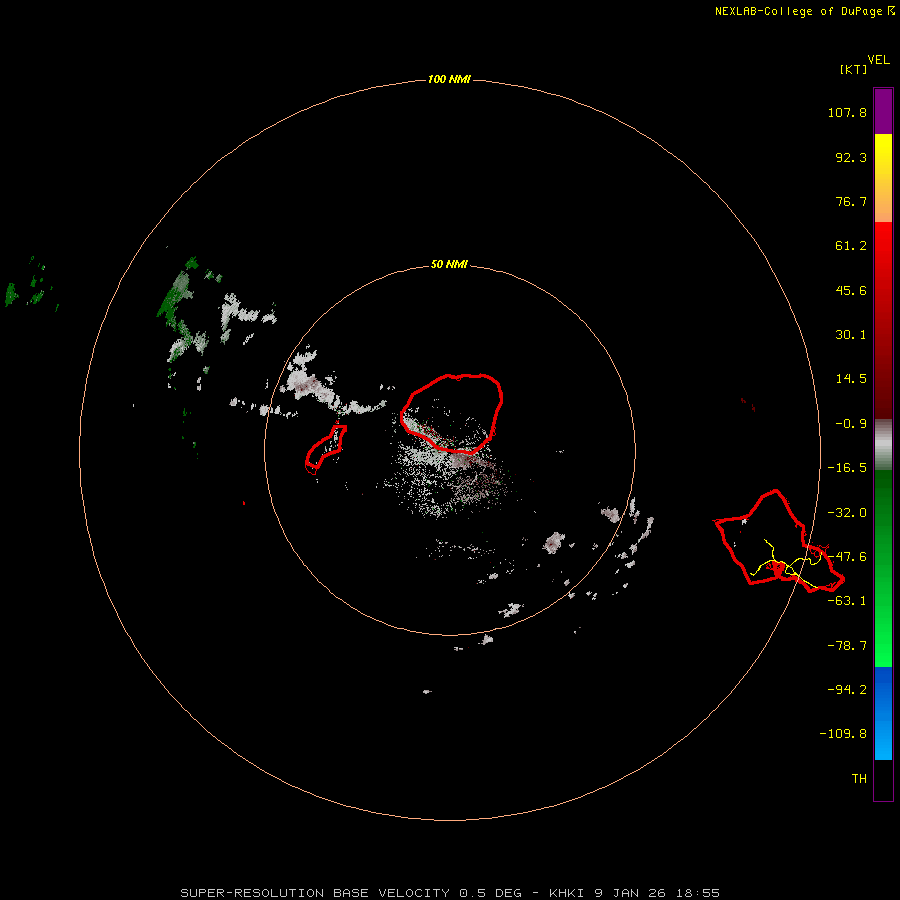Click the TH label at the bottom of the legend
Screen dimensions: 900x900
pyautogui.click(x=859, y=779)
